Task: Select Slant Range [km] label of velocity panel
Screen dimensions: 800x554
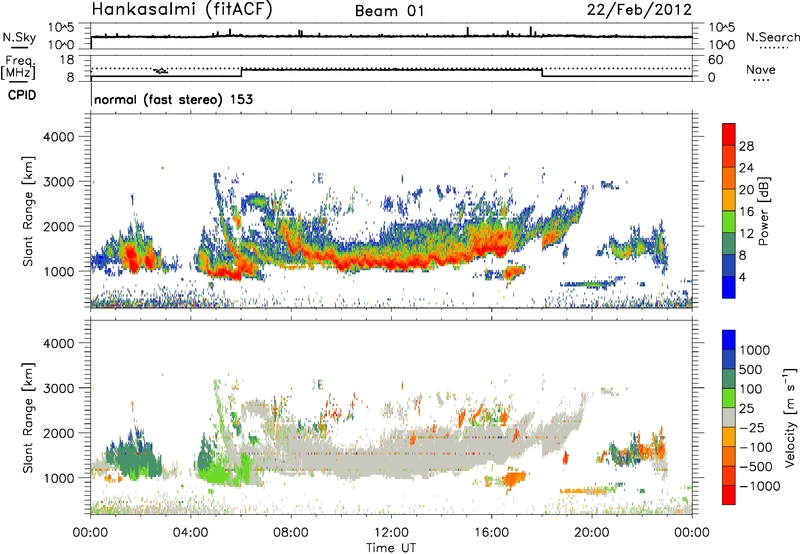Action: (x=28, y=417)
